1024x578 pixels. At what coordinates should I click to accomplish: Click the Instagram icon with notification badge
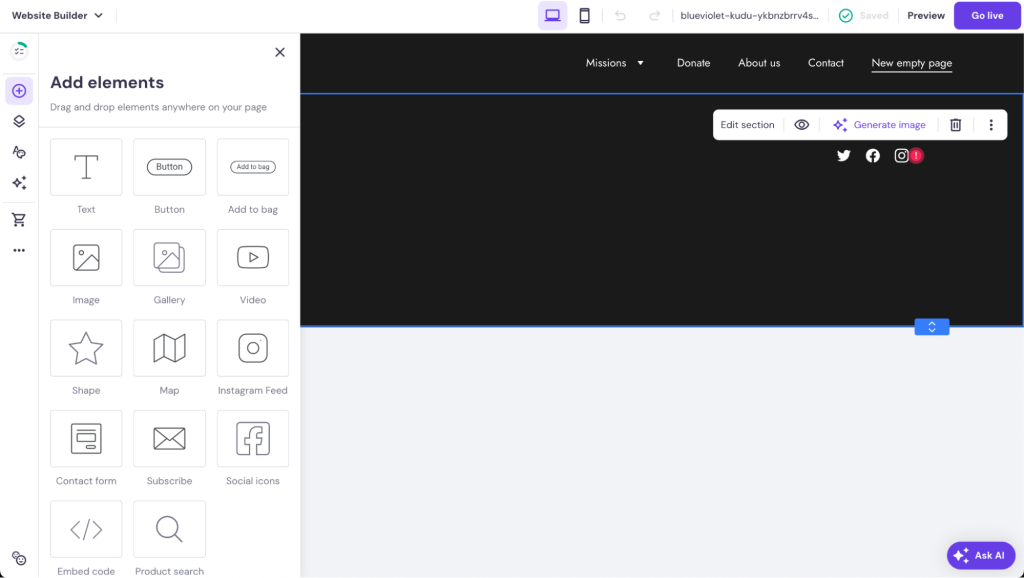[x=901, y=155]
